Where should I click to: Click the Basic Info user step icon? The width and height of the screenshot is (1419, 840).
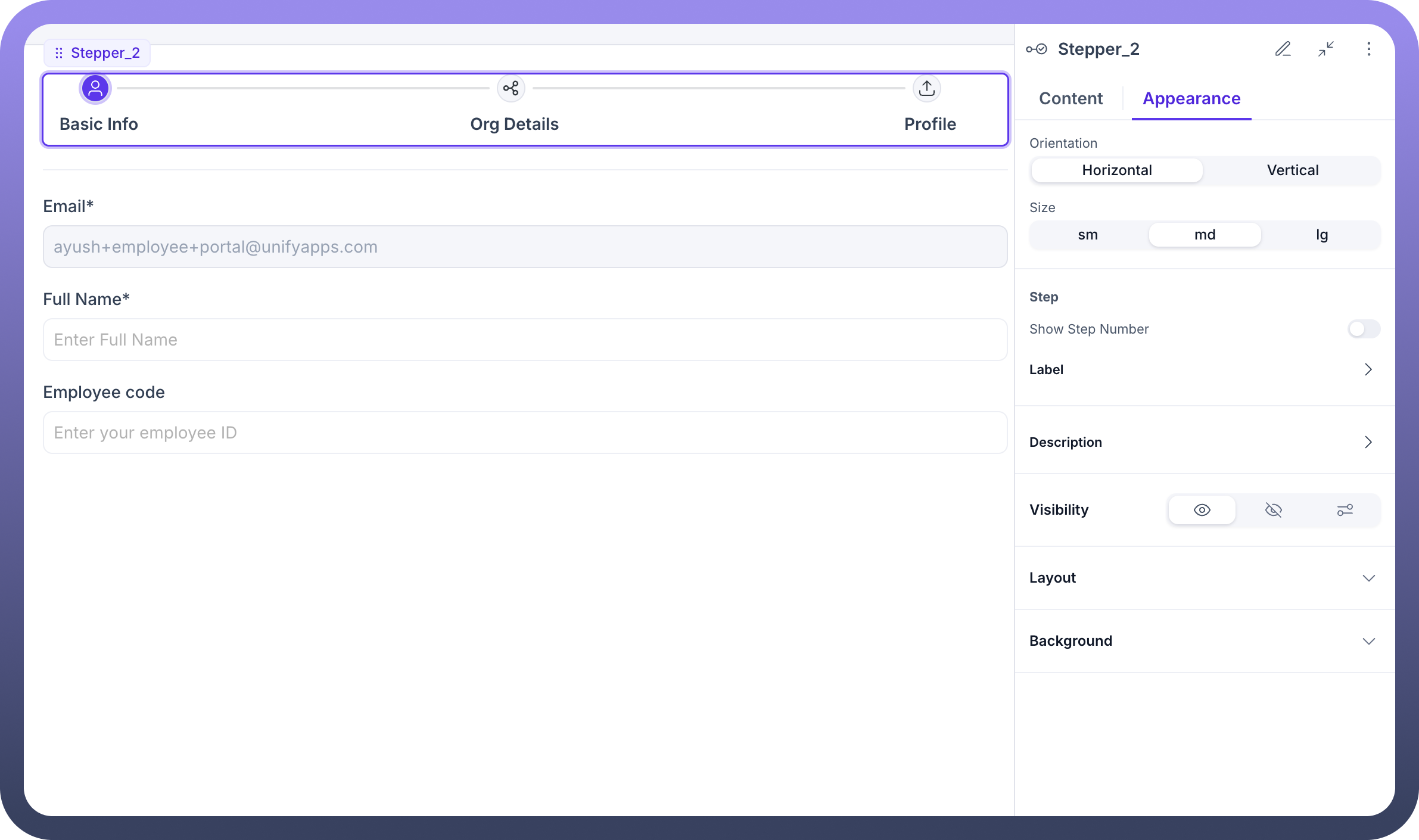[x=95, y=89]
